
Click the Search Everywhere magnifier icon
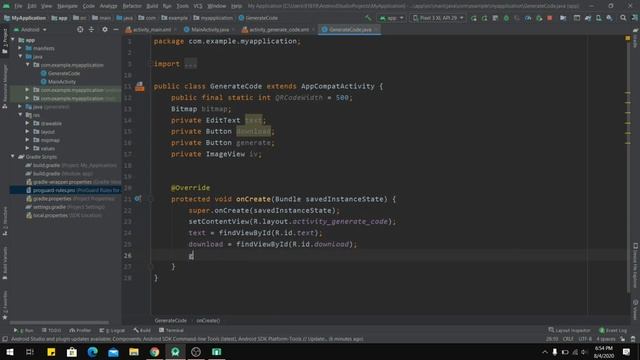pyautogui.click(x=623, y=18)
